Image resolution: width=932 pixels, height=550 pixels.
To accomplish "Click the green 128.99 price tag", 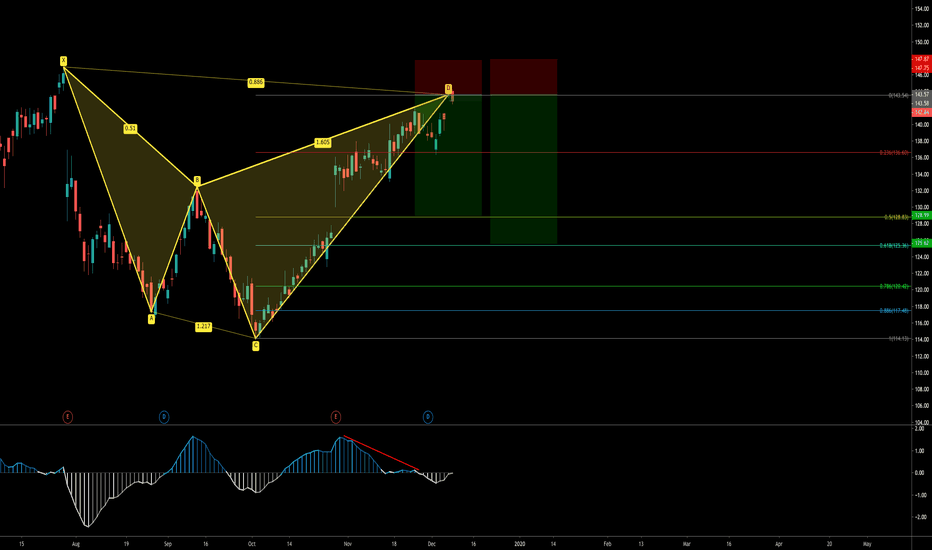I will [921, 215].
